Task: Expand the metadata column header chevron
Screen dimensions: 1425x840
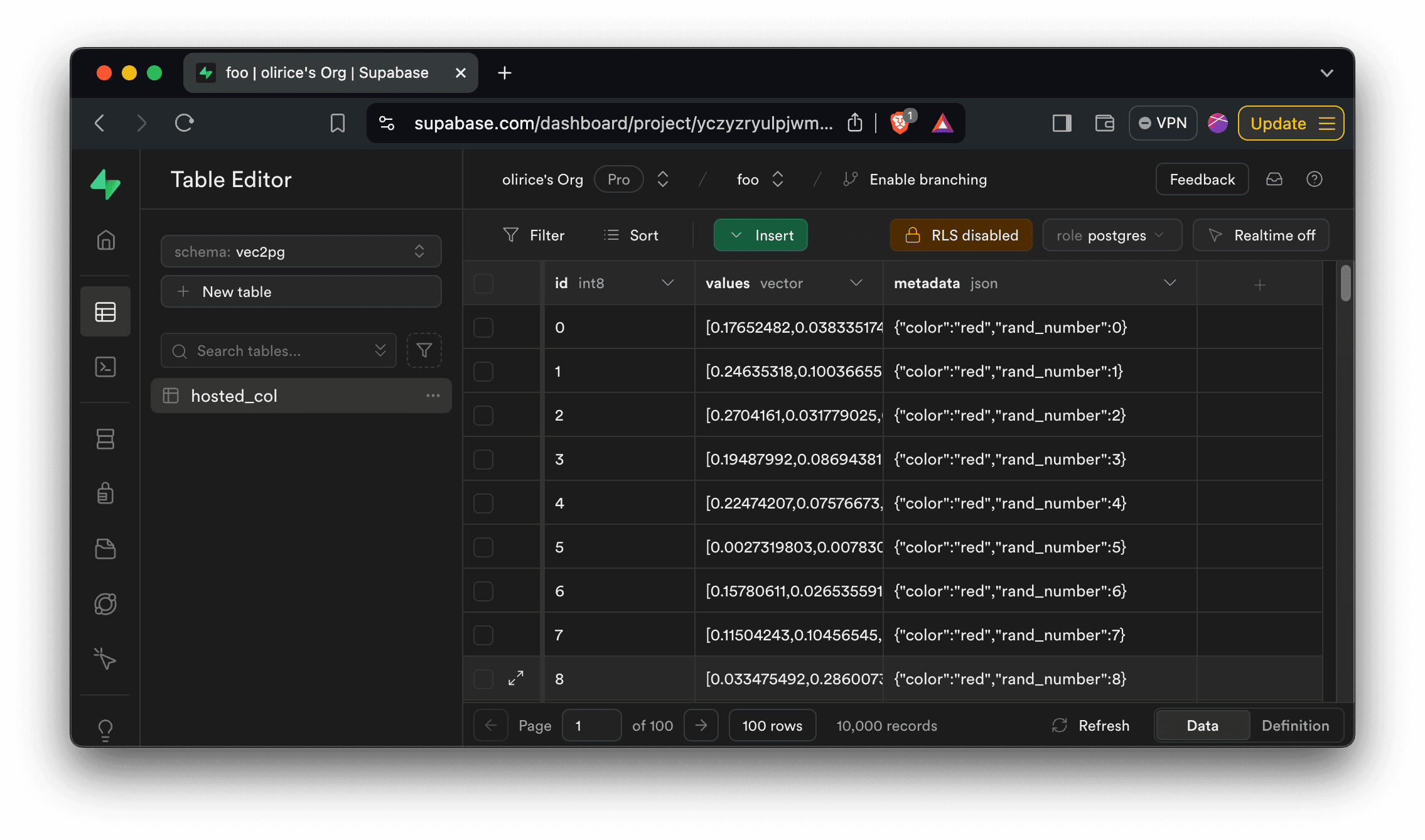Action: [x=1170, y=283]
